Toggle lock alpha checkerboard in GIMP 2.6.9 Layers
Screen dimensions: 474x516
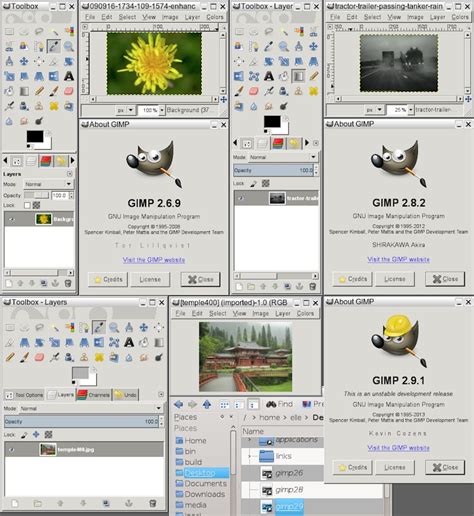[36, 205]
